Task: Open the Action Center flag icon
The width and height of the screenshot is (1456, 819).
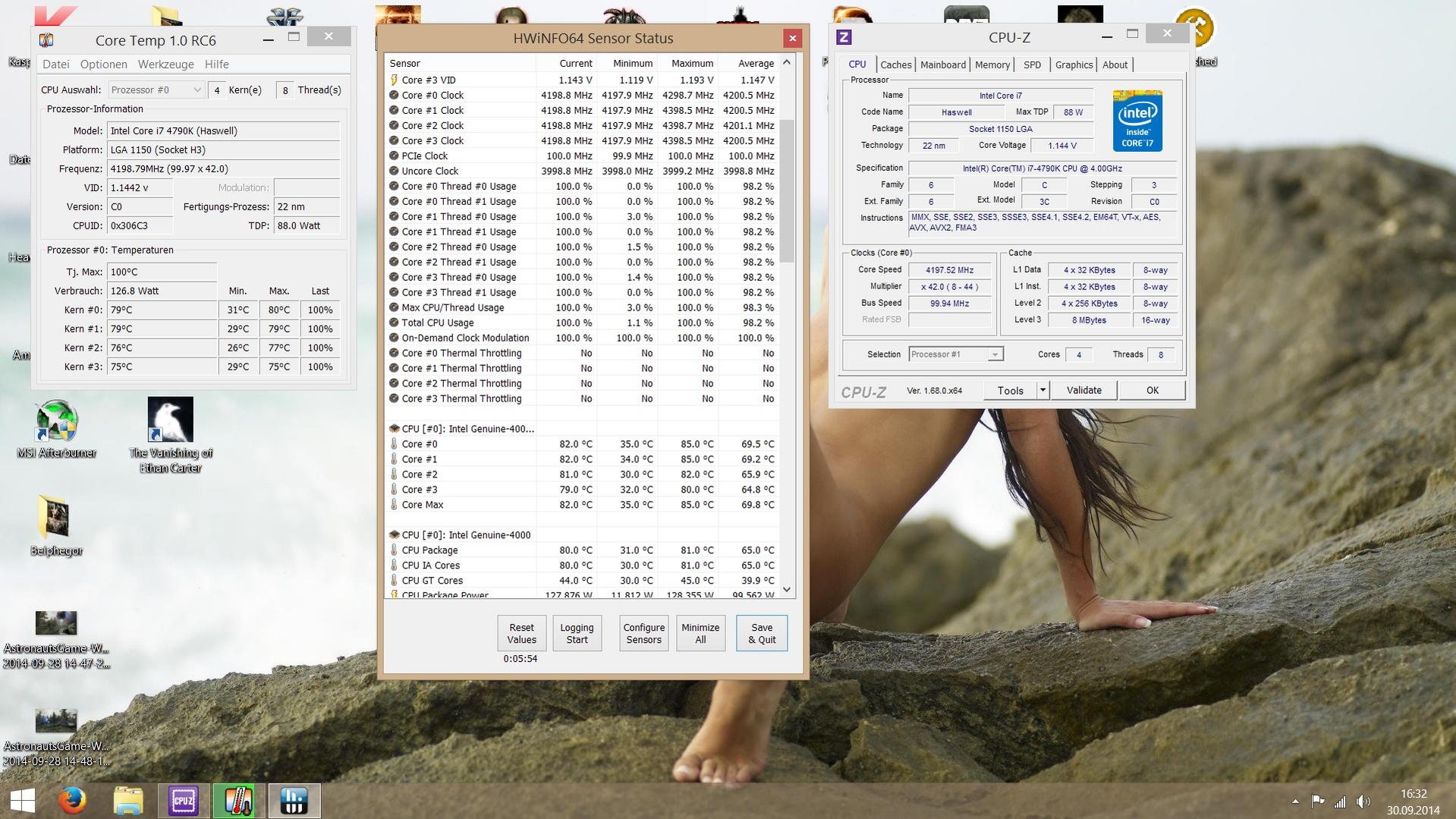Action: [x=1318, y=802]
